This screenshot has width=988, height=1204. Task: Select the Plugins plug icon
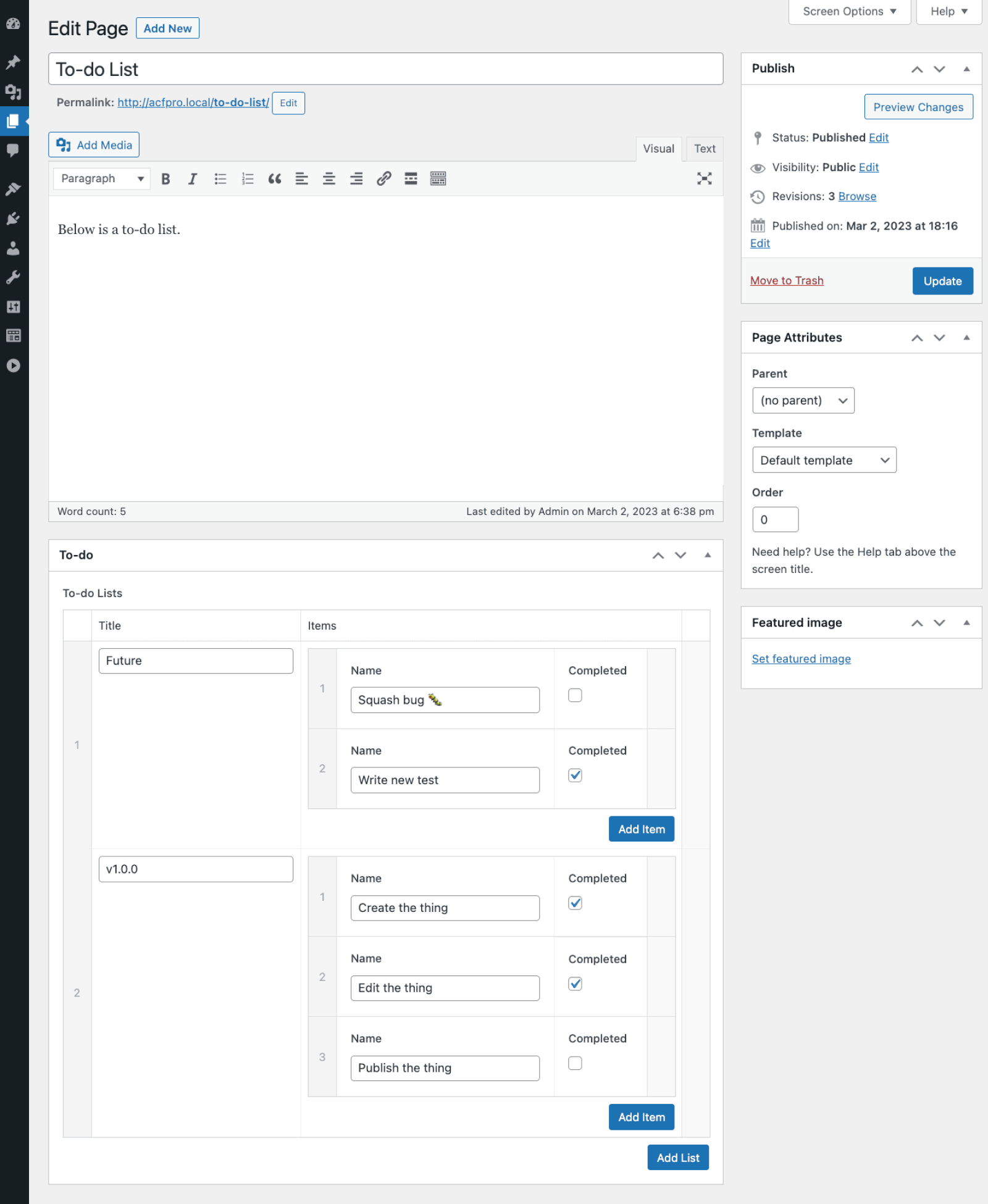(14, 219)
